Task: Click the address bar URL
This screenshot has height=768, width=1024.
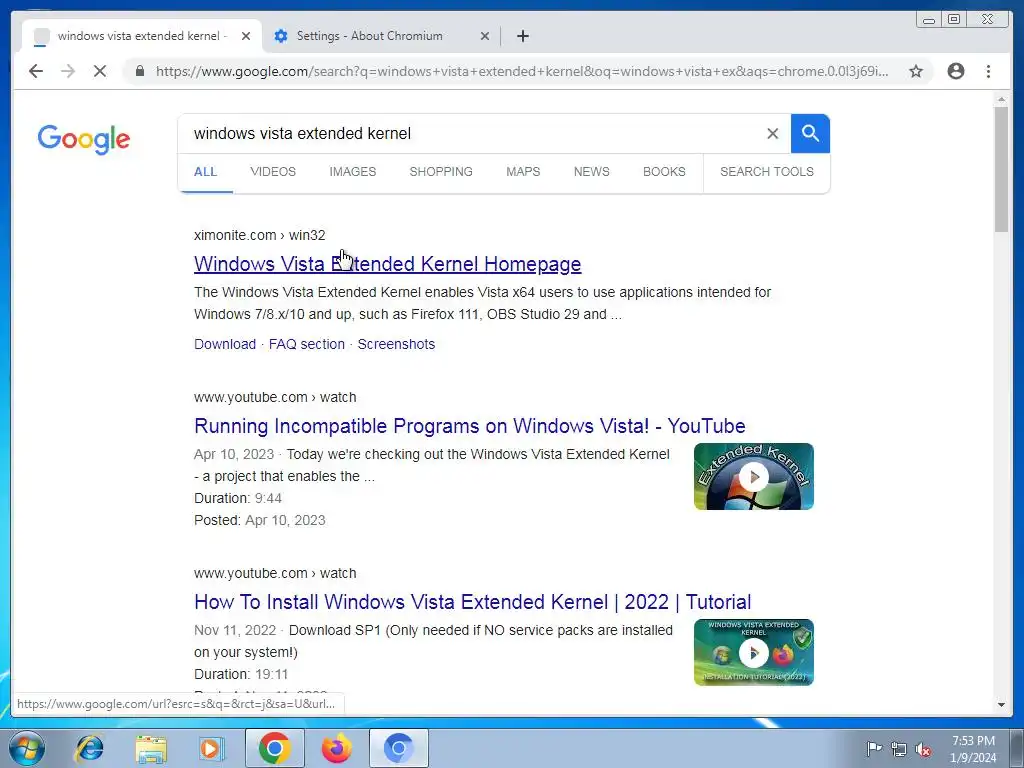Action: (x=522, y=71)
